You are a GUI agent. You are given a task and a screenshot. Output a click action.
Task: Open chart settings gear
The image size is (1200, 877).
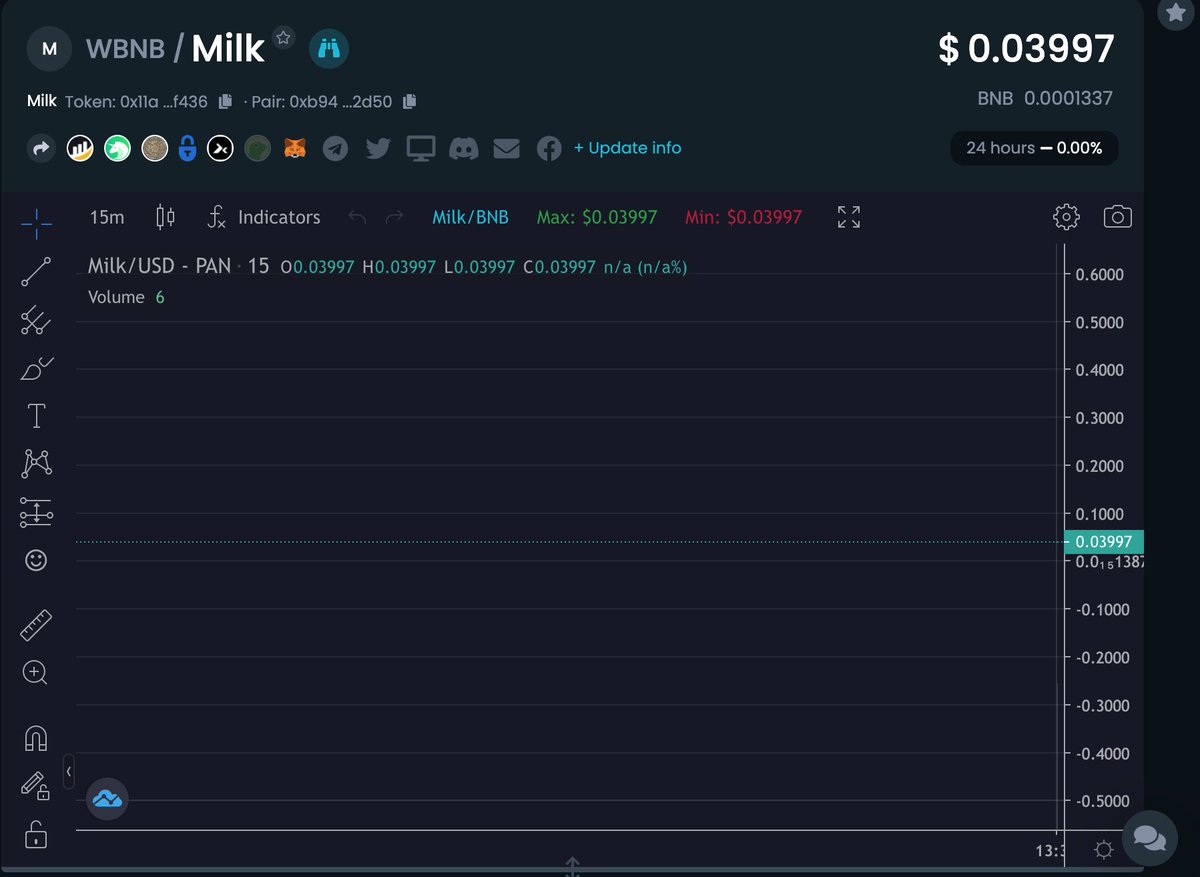1066,216
